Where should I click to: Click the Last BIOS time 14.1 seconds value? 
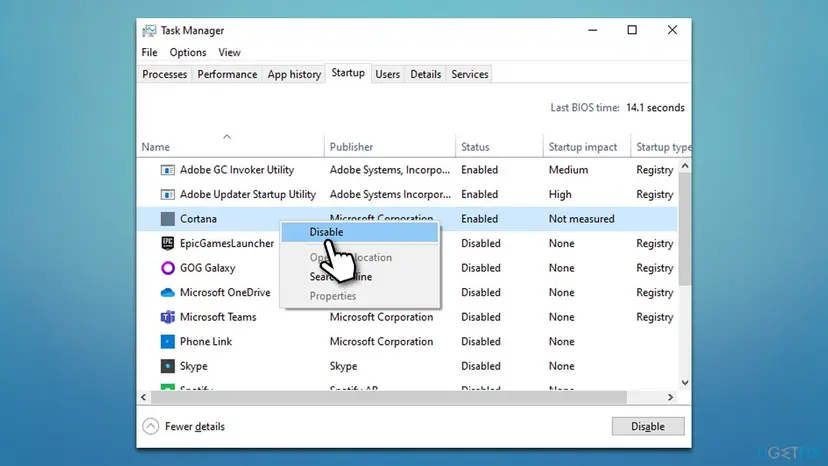(x=655, y=108)
